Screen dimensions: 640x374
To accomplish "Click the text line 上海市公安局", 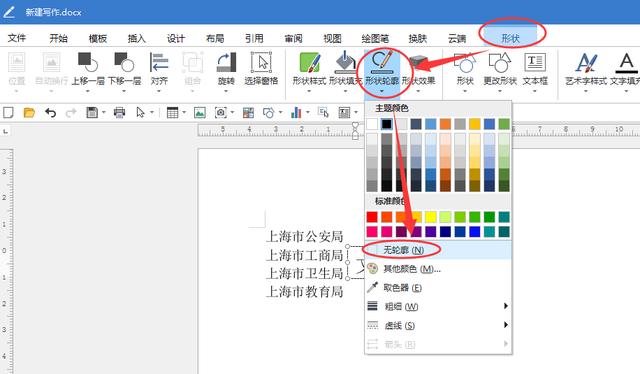I will 304,236.
